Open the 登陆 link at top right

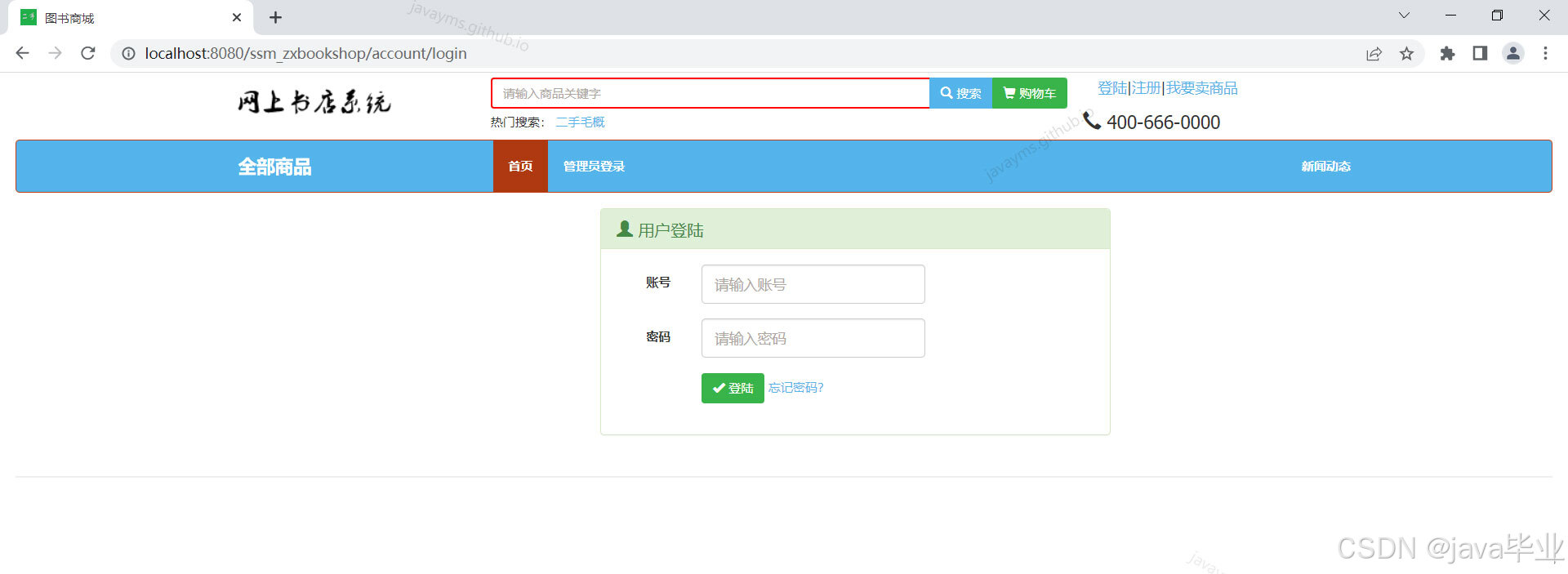pyautogui.click(x=1112, y=88)
